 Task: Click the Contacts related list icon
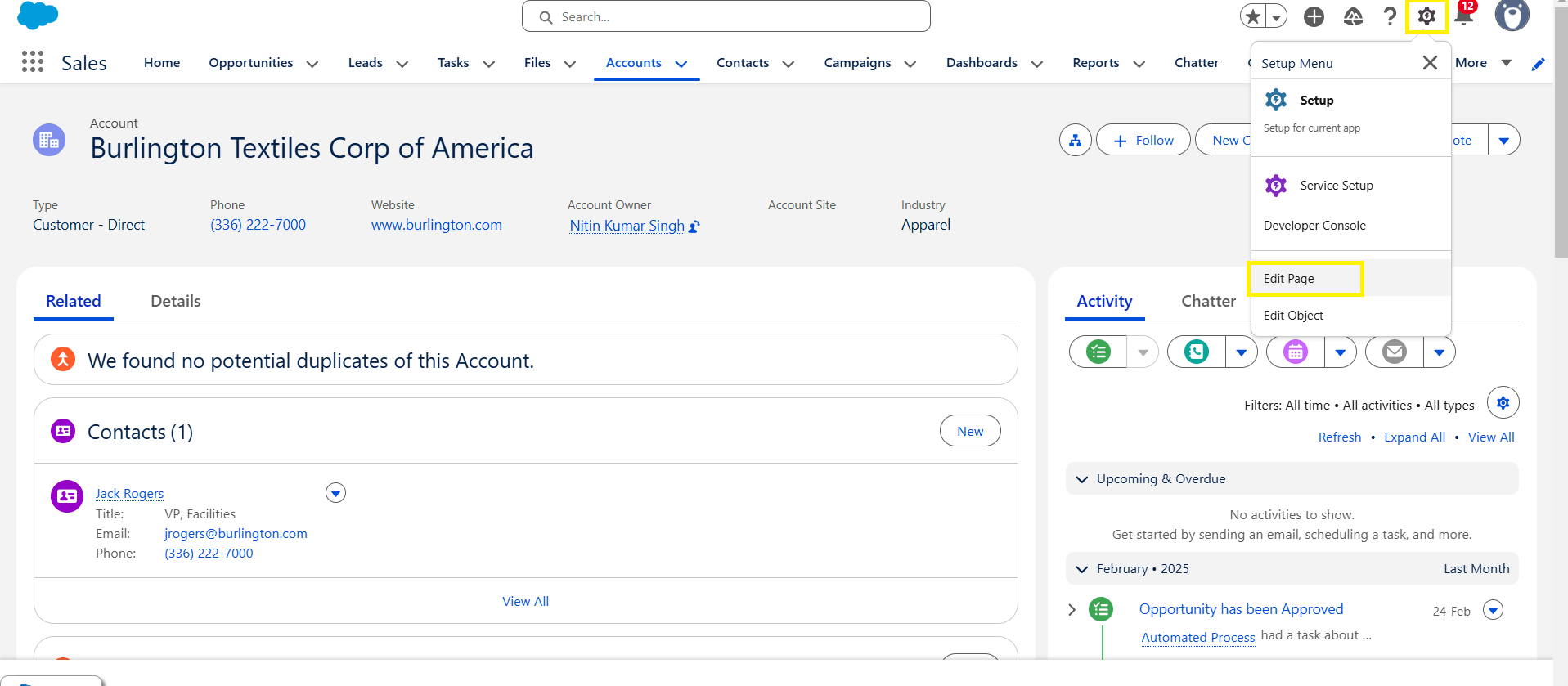pyautogui.click(x=63, y=431)
